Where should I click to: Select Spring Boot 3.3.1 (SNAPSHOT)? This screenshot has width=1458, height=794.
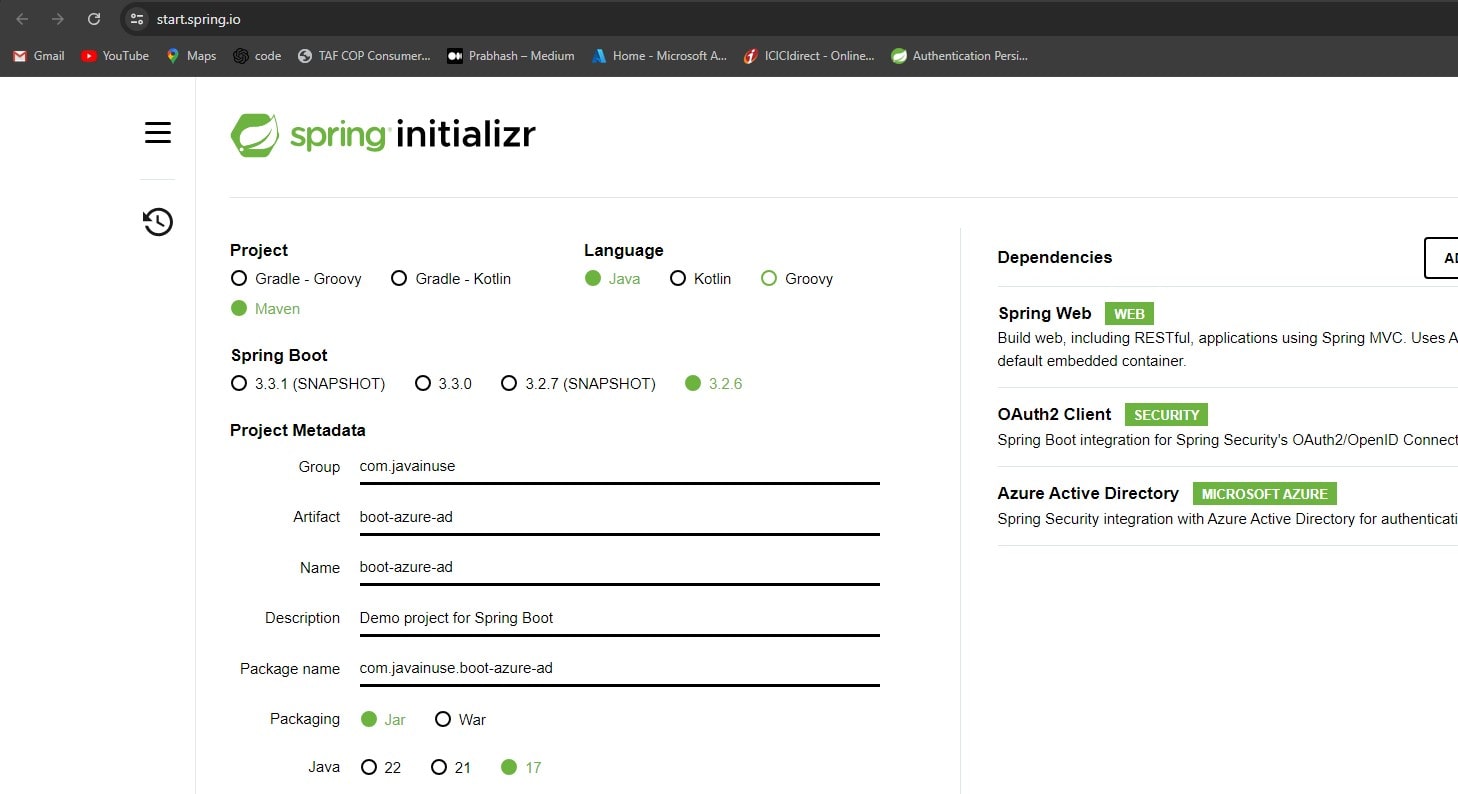(308, 383)
